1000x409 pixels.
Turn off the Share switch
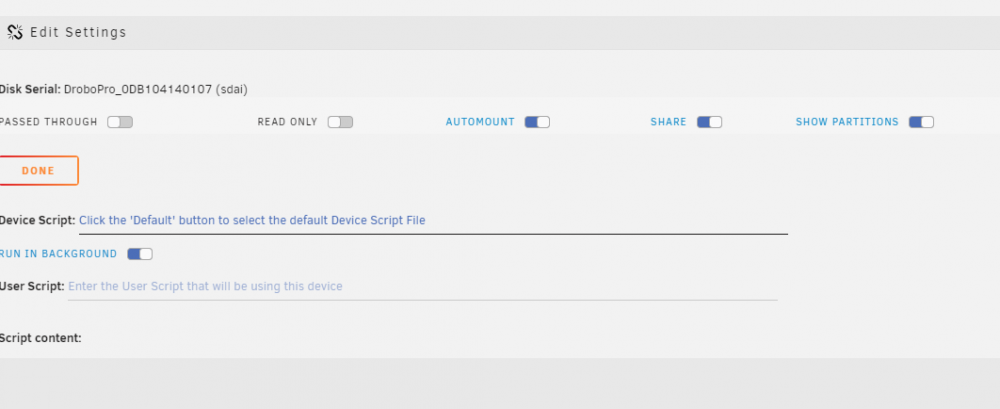coord(709,122)
